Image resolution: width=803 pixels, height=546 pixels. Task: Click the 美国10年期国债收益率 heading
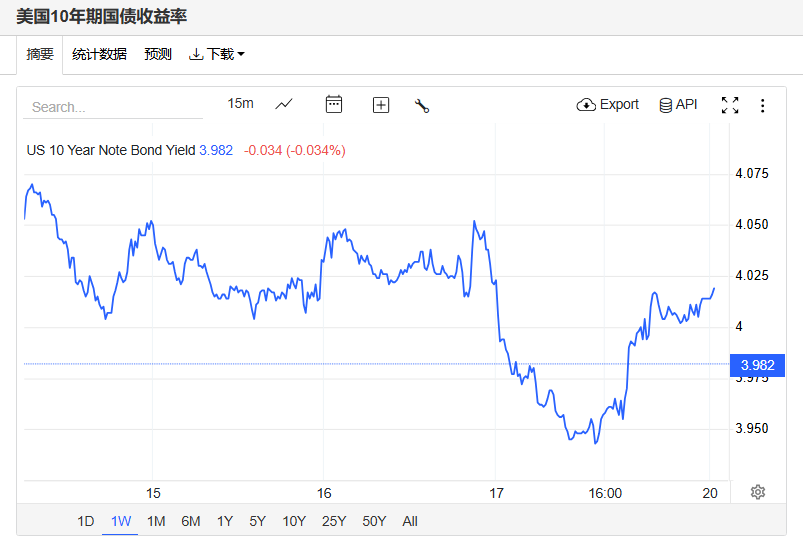101,16
